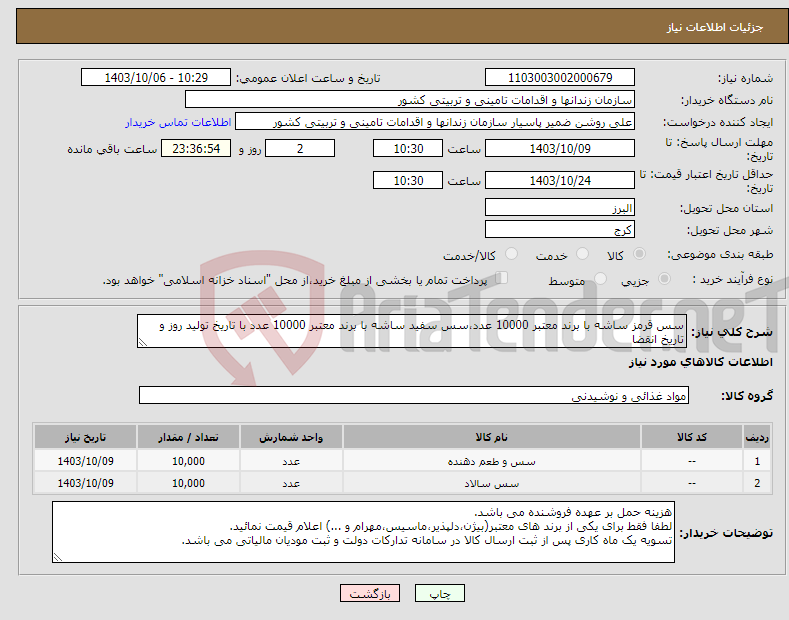Click the بازگشت (back) button

pos(370,593)
